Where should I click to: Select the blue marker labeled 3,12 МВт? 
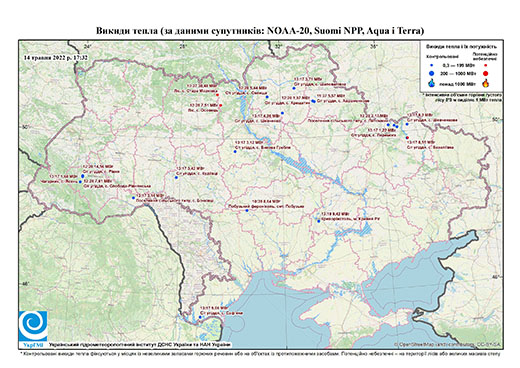pos(235,152)
